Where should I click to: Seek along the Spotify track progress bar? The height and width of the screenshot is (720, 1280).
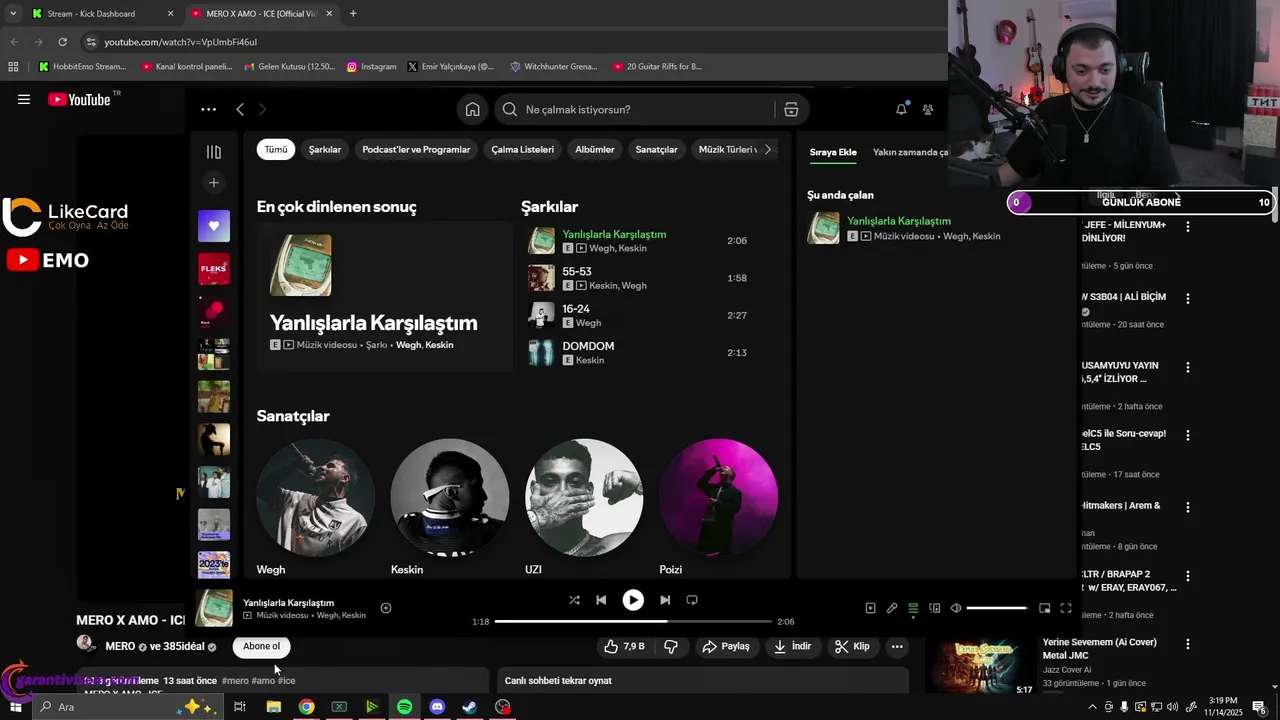pos(633,621)
